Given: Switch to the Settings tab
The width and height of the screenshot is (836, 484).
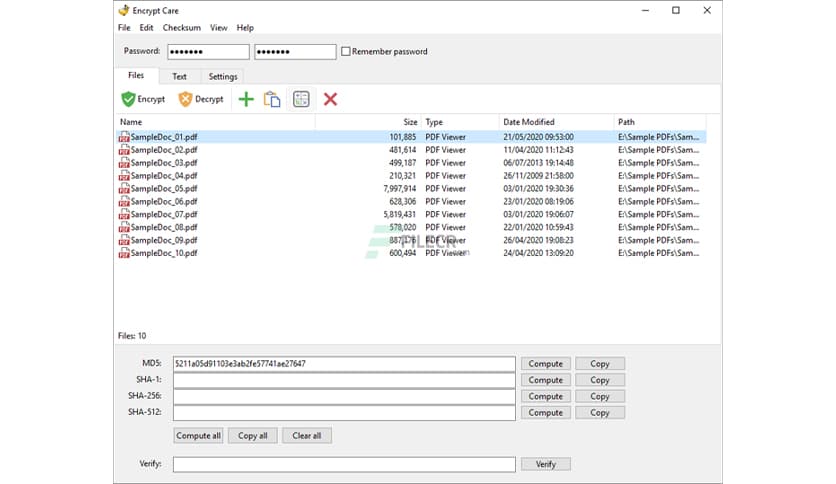Looking at the screenshot, I should 223,77.
